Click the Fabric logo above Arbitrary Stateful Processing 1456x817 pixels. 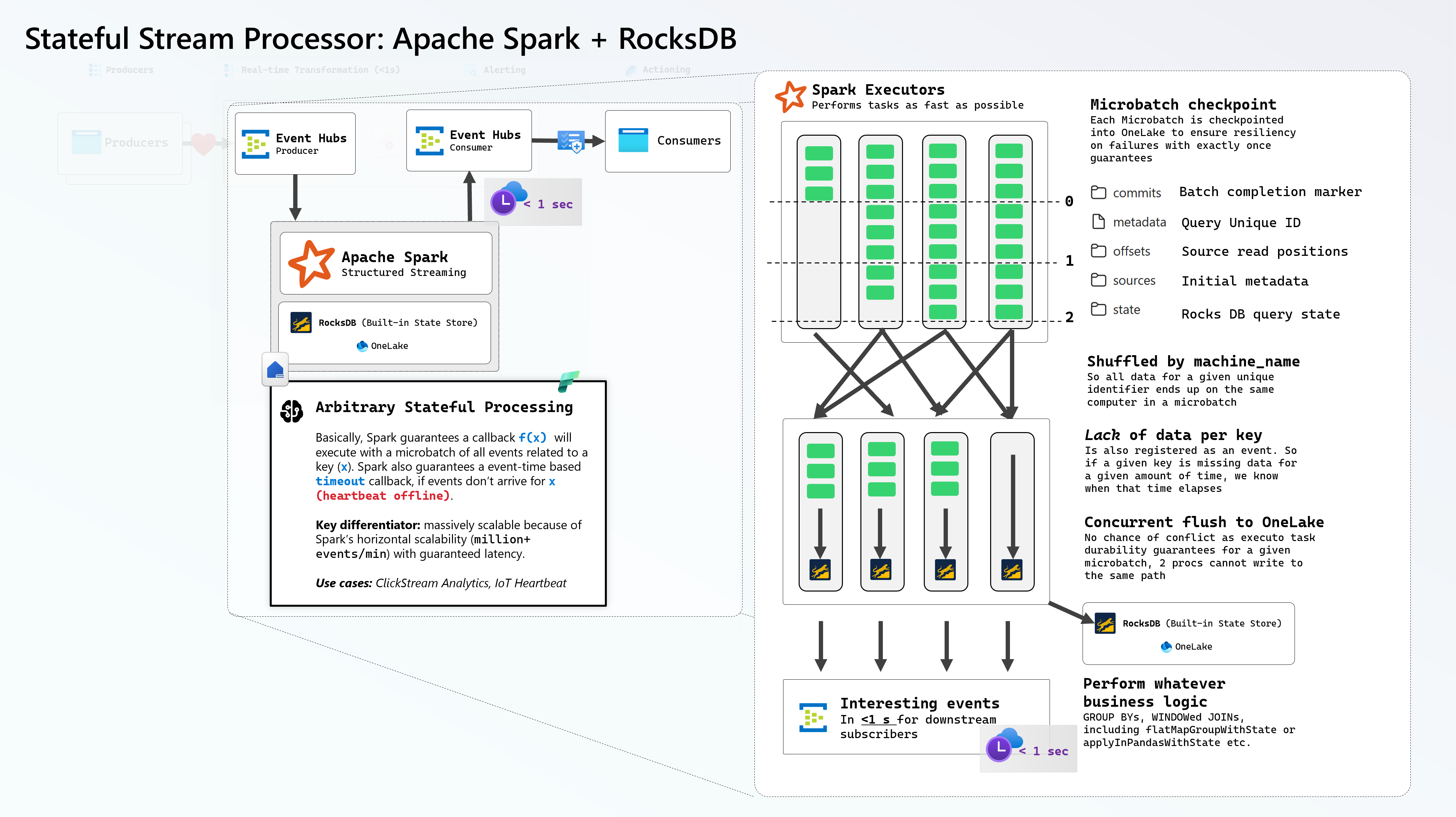click(x=568, y=381)
